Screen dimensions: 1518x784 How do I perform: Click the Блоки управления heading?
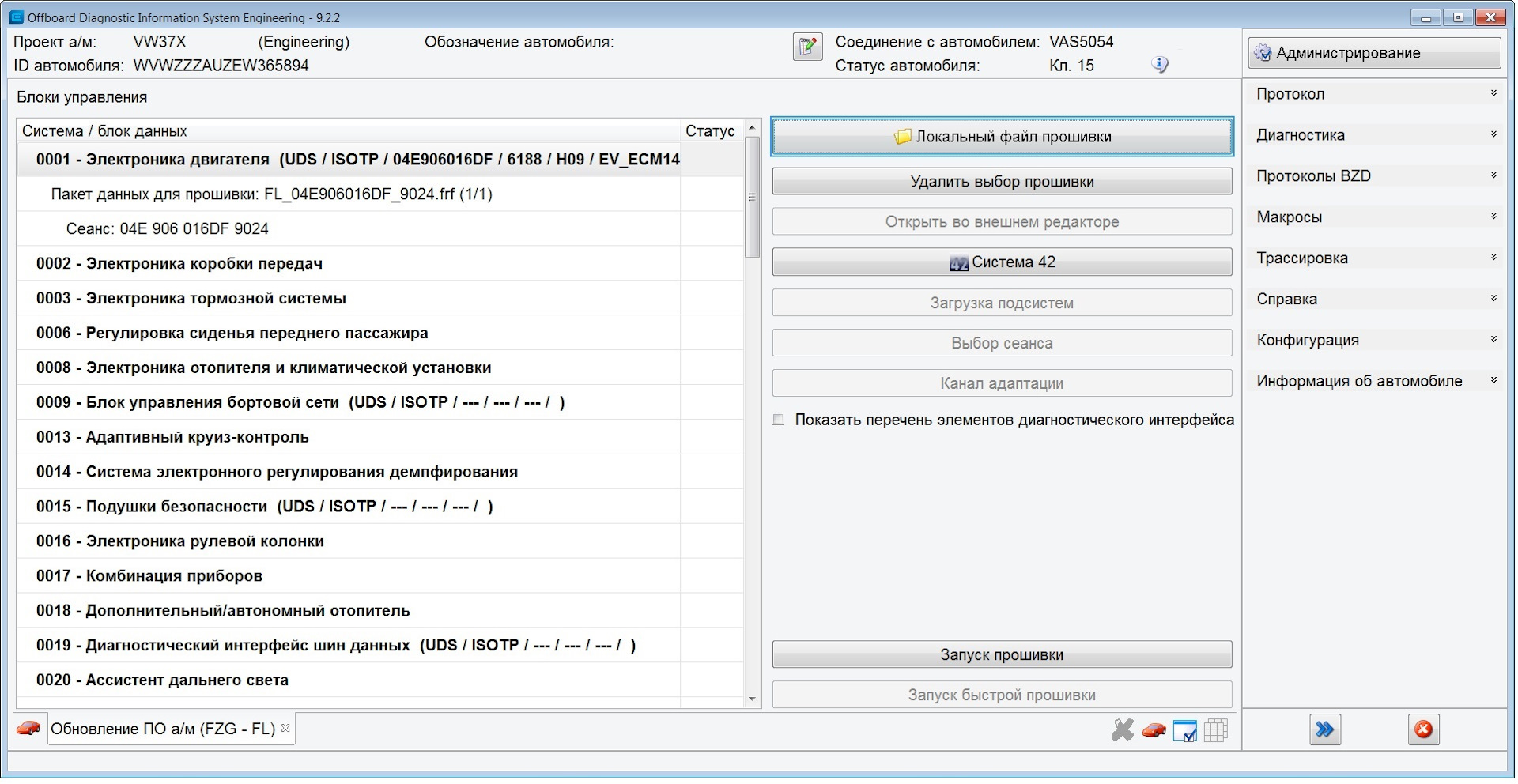point(82,97)
